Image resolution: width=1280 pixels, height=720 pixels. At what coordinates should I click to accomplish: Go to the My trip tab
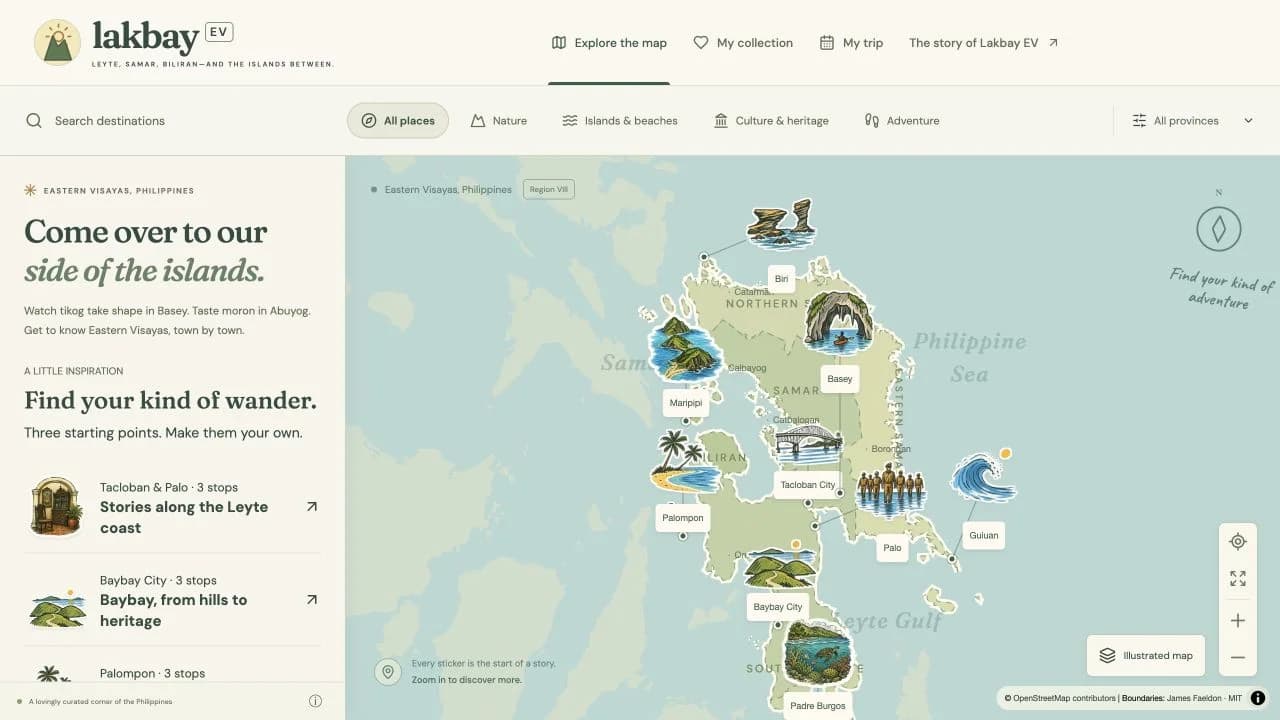click(x=851, y=43)
